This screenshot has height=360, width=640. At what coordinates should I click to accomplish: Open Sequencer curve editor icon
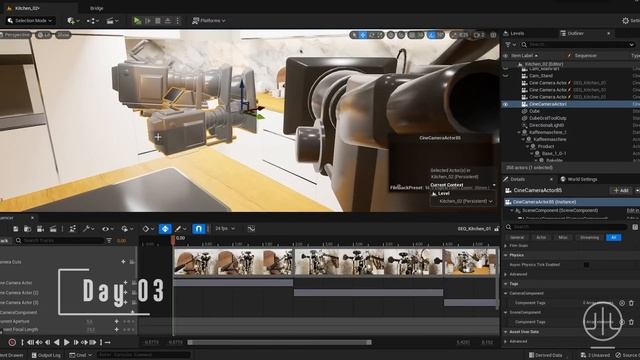(251, 229)
